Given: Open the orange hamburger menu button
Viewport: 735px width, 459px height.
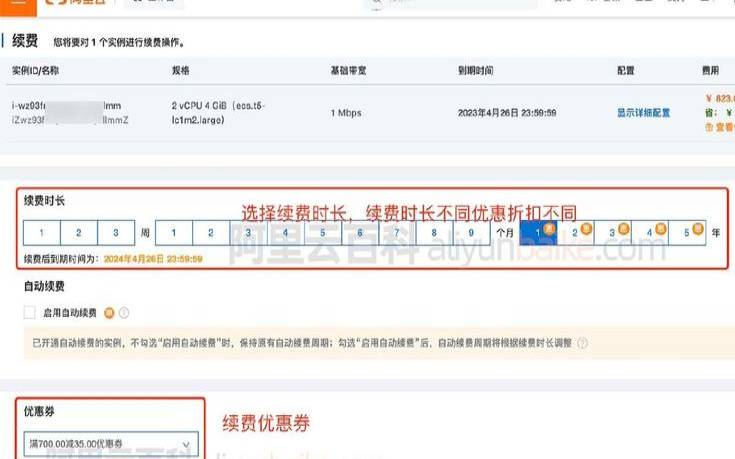Looking at the screenshot, I should [18, 6].
